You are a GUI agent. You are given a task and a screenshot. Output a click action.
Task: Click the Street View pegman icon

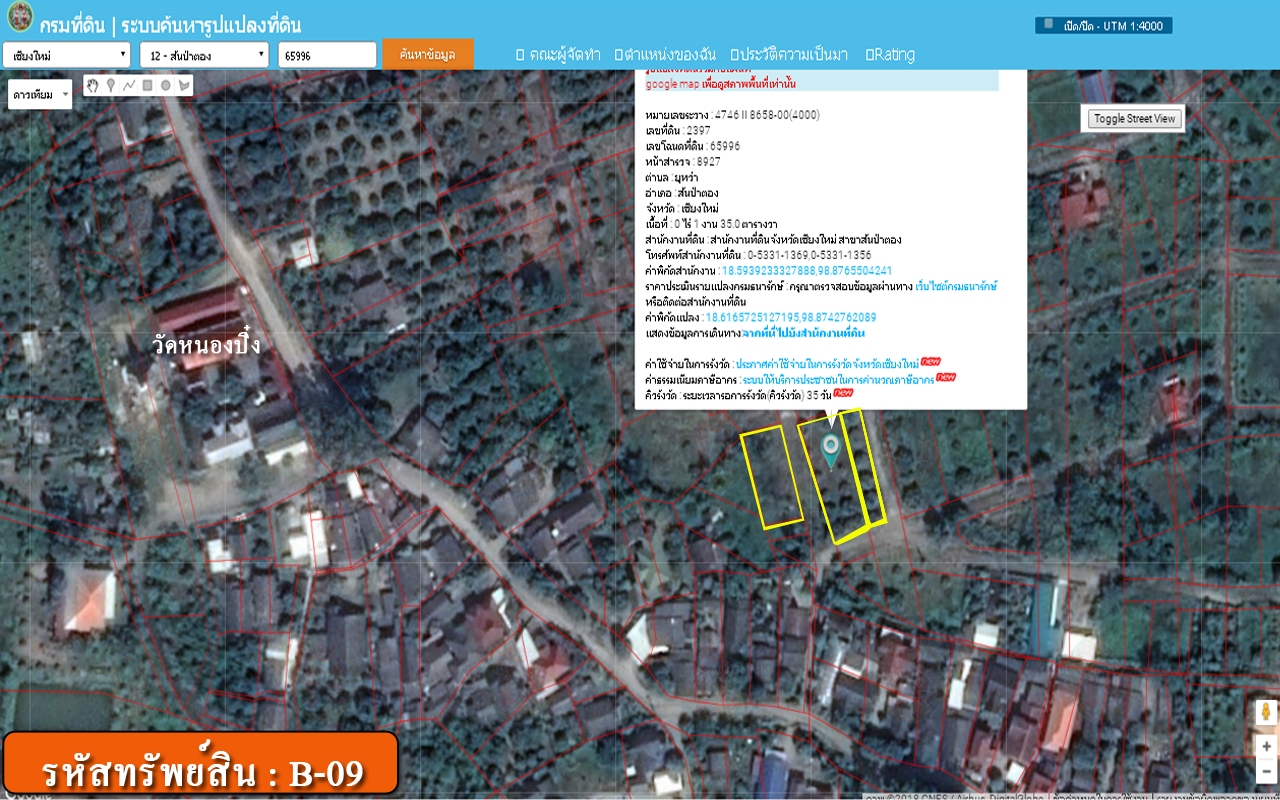(1266, 713)
